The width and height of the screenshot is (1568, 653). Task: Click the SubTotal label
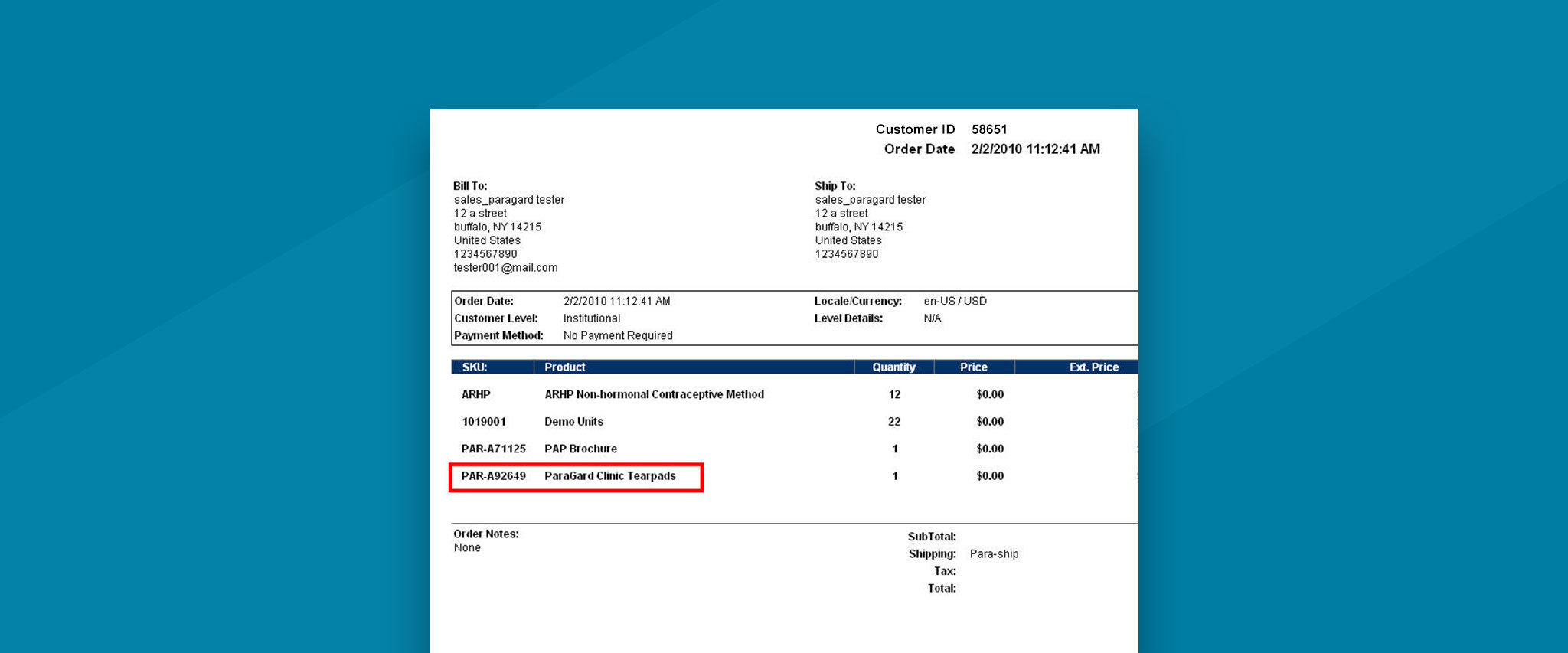tap(932, 537)
